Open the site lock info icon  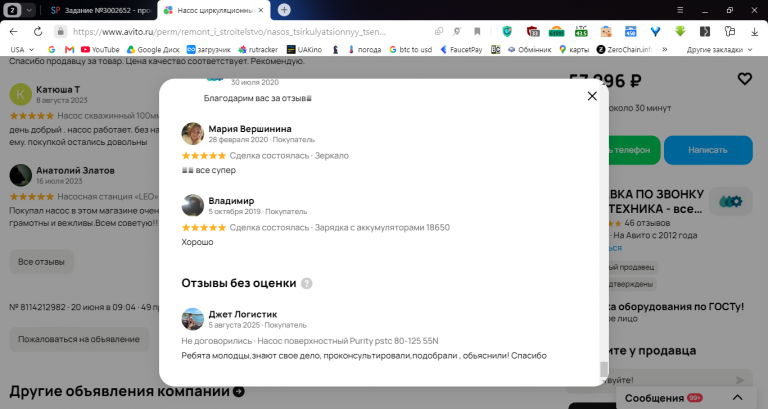[x=60, y=31]
